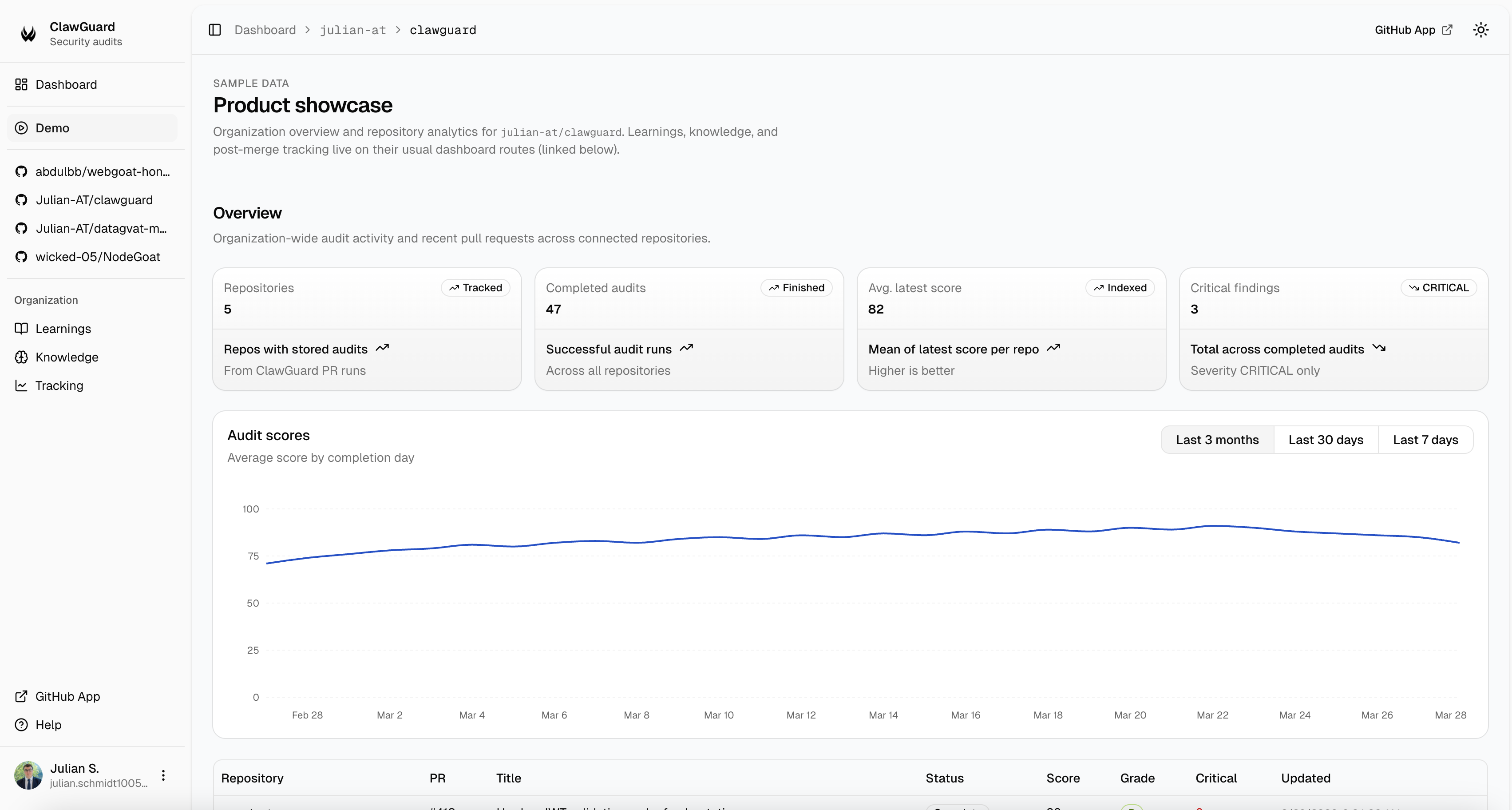Viewport: 1512px width, 810px height.
Task: Navigate to Dashboard in the breadcrumb
Action: tap(265, 29)
